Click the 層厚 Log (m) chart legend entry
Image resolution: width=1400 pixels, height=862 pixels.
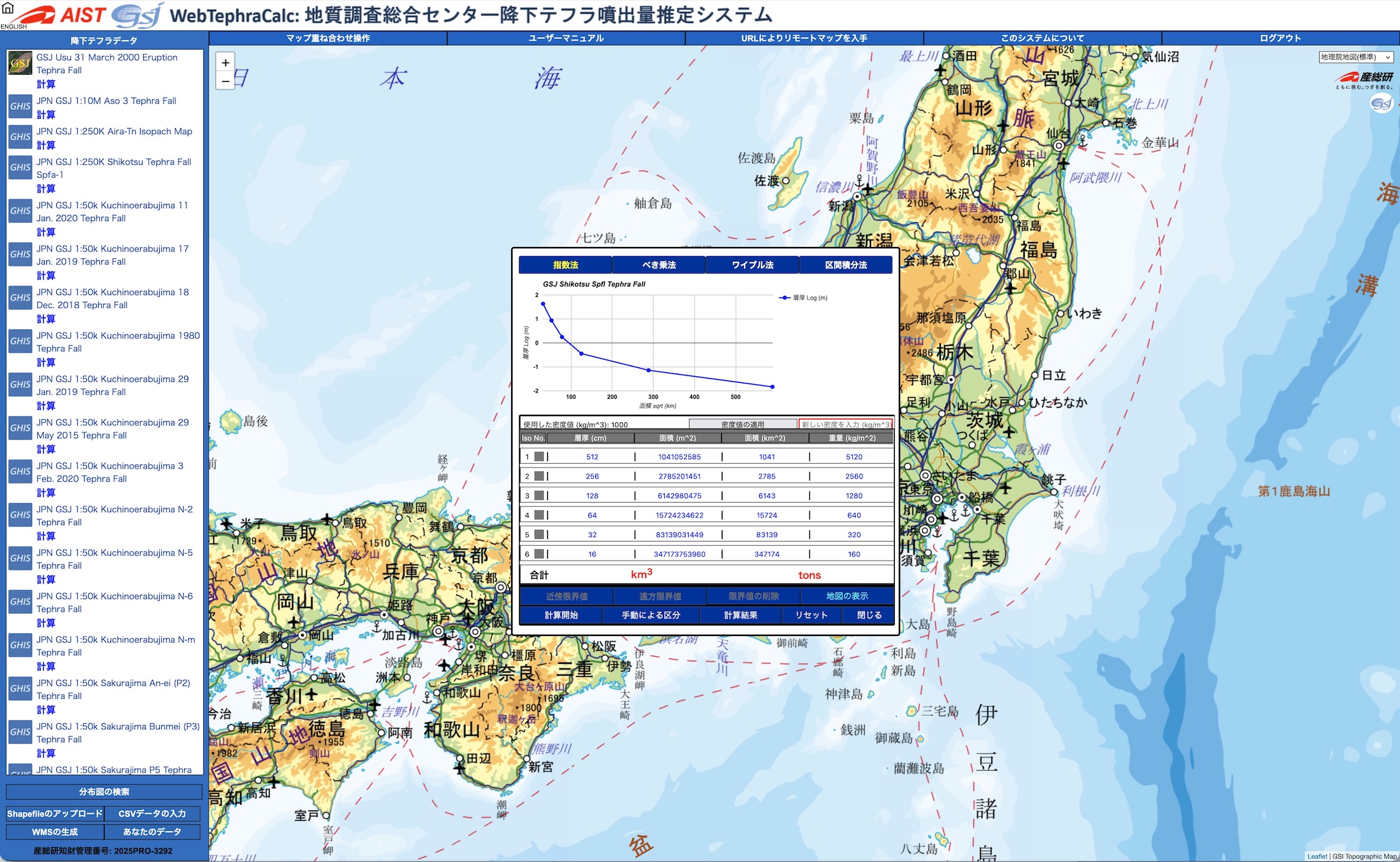tap(803, 298)
